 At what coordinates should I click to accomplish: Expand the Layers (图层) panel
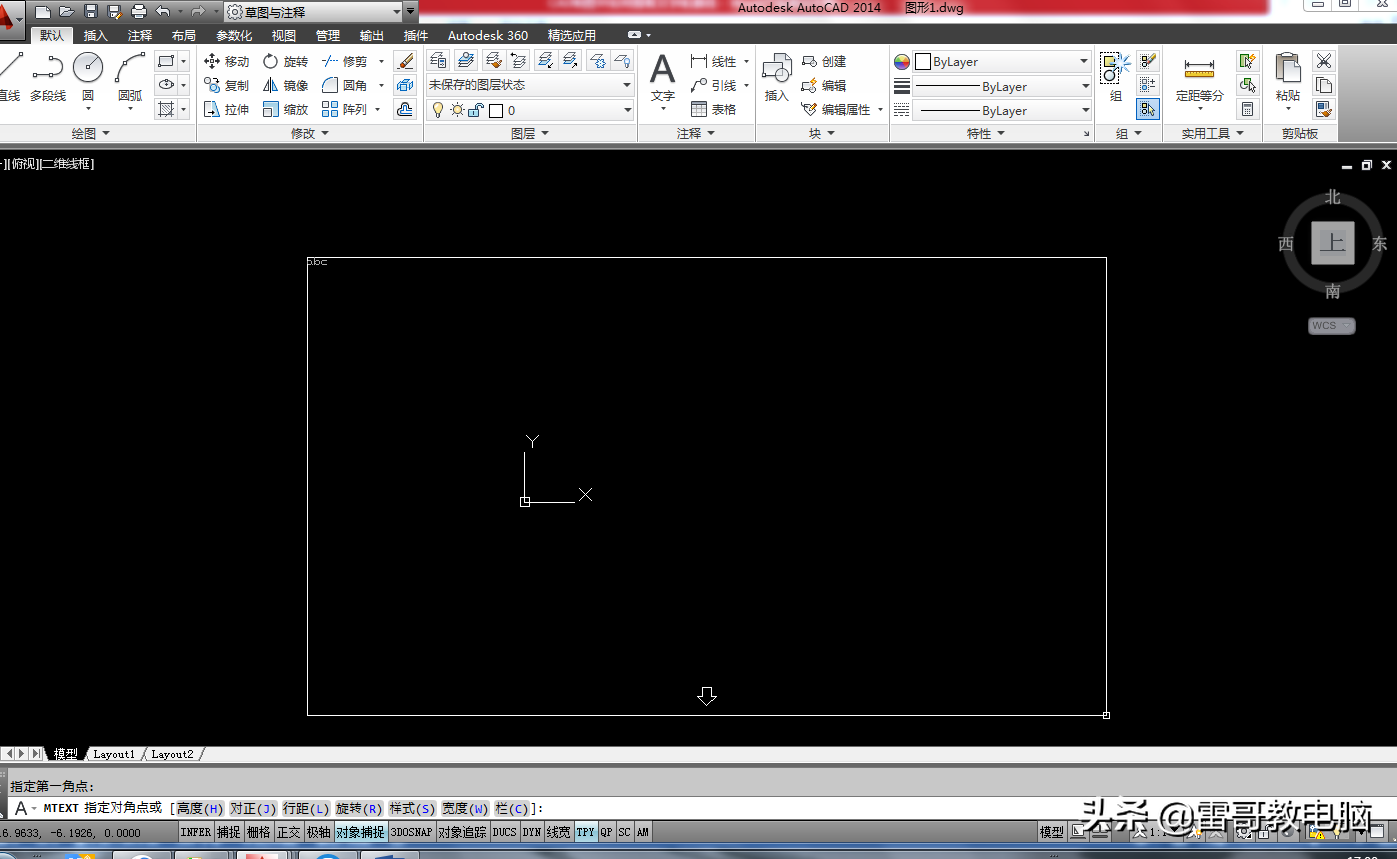click(530, 133)
